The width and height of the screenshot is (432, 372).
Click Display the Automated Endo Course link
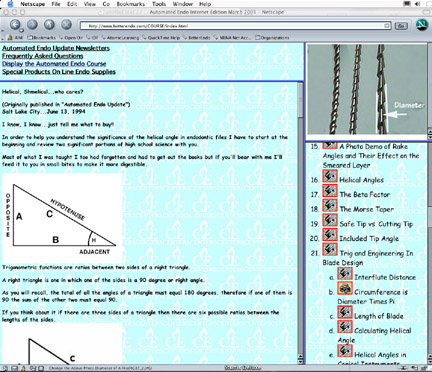click(x=54, y=64)
